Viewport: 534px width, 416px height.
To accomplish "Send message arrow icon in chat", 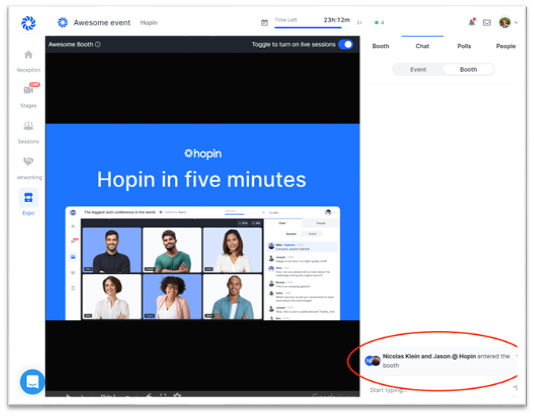I will pos(515,388).
